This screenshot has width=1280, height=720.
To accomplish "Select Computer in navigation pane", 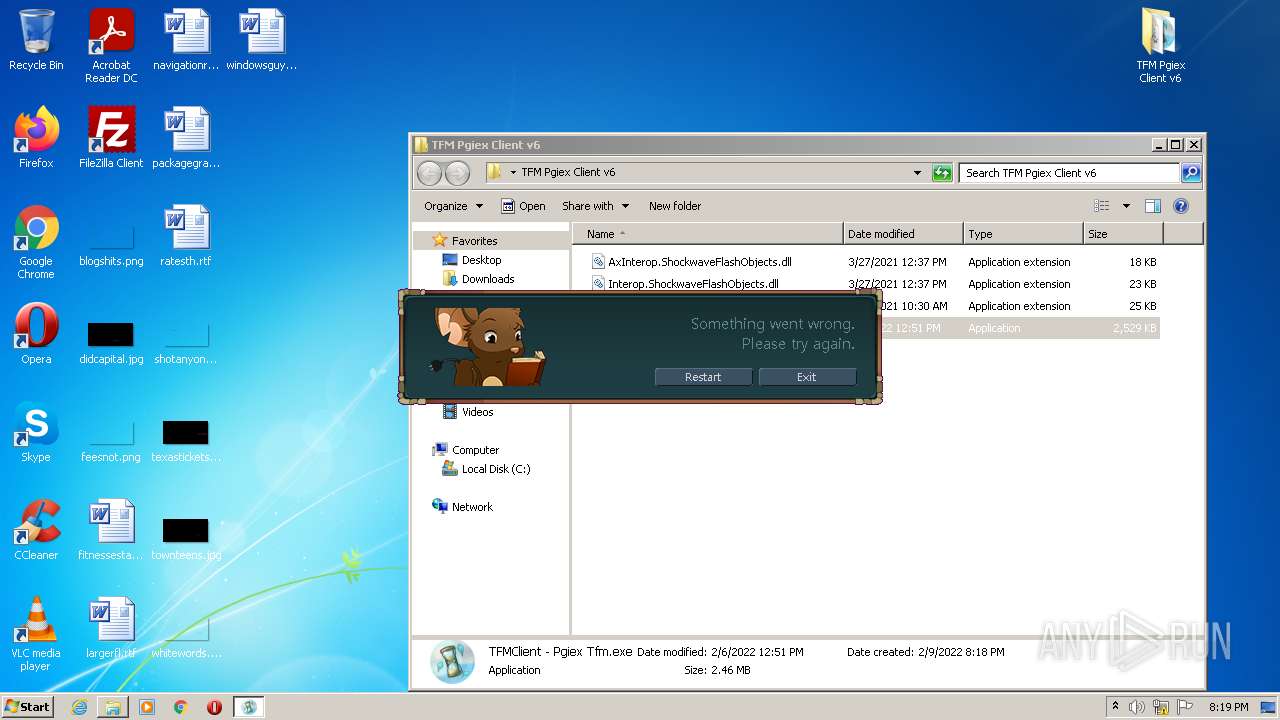I will coord(475,450).
